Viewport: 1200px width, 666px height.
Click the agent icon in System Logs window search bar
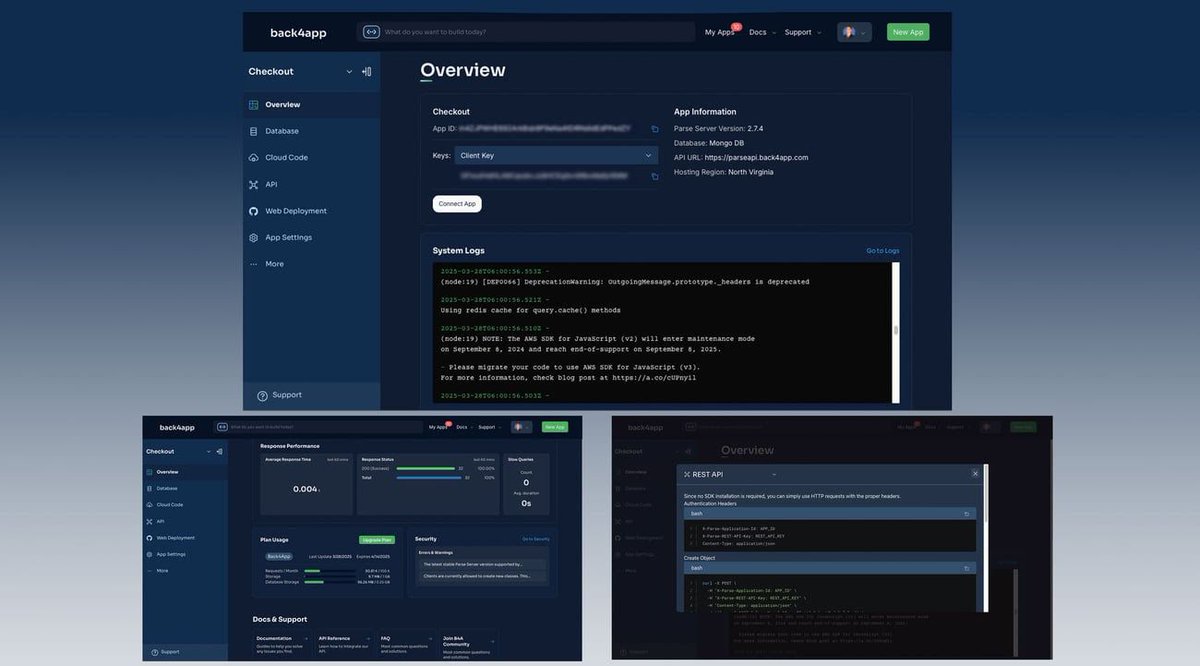pos(372,32)
